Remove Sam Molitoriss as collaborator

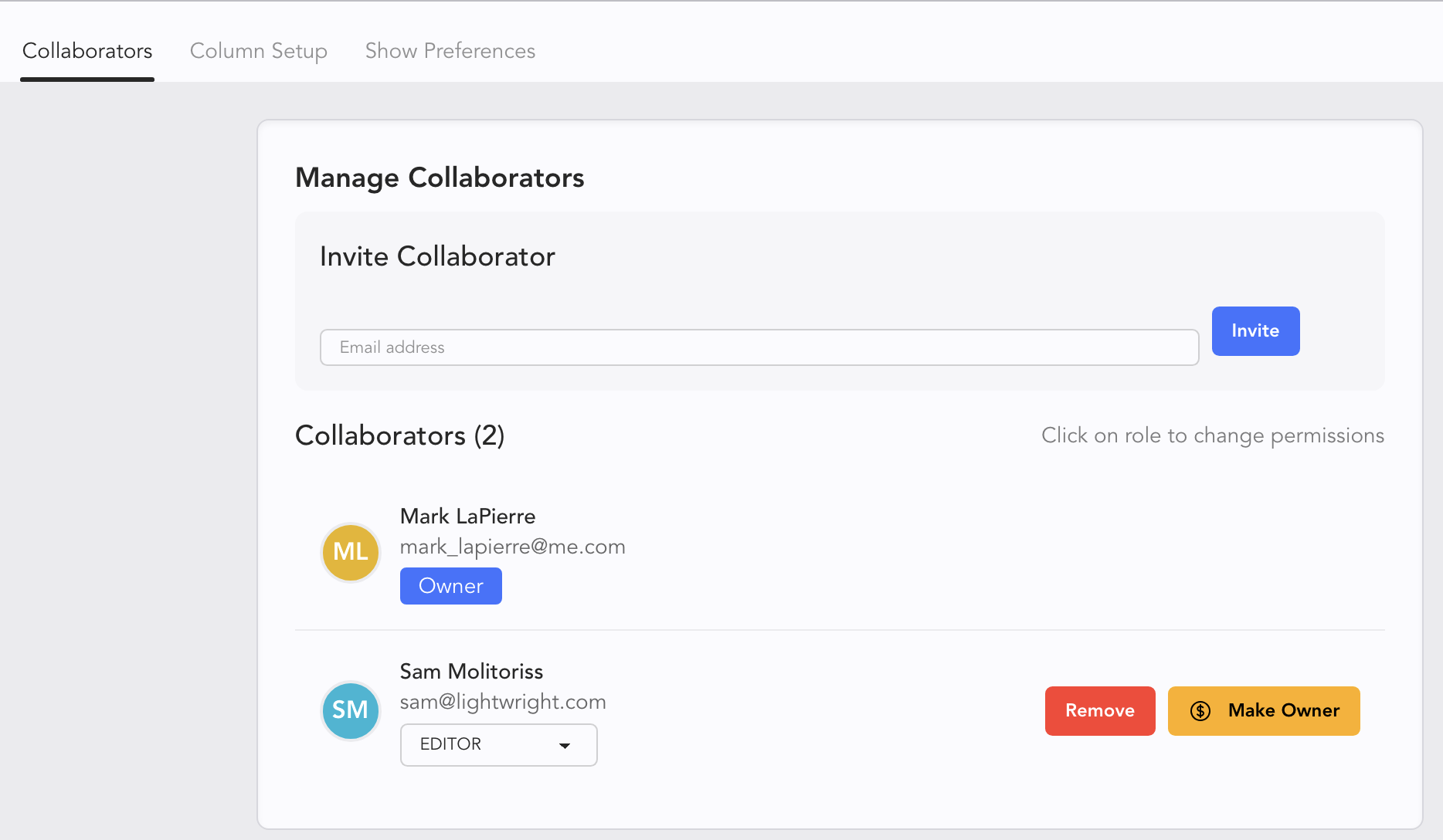pyautogui.click(x=1099, y=711)
